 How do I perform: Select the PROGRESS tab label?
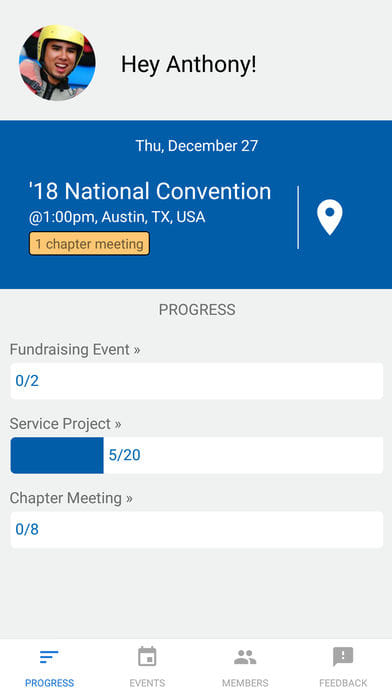click(x=49, y=683)
